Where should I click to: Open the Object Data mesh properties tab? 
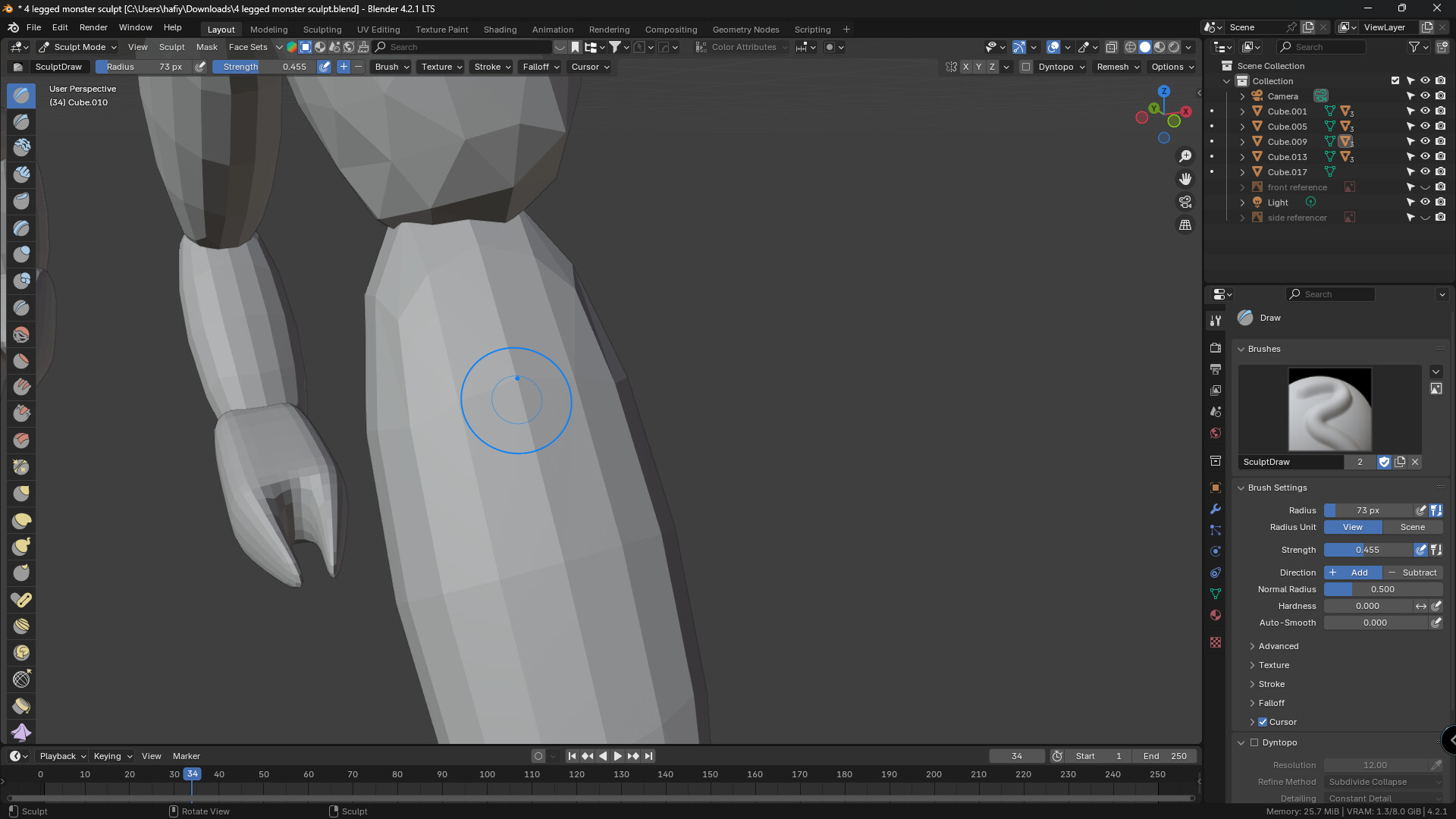coord(1216,594)
